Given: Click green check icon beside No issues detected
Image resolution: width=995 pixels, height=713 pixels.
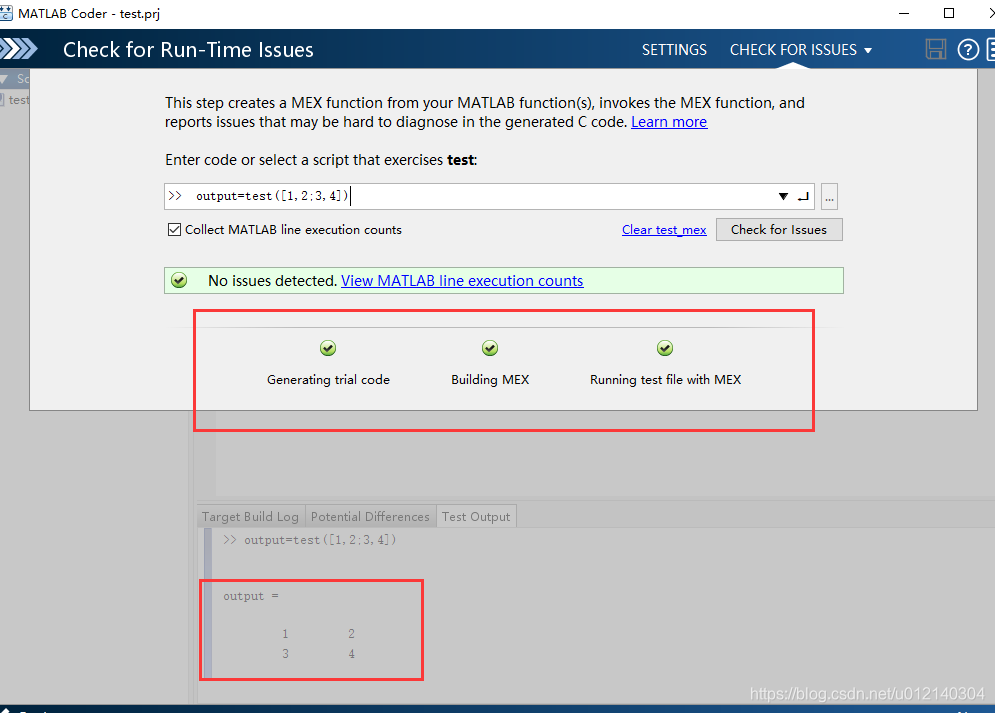Looking at the screenshot, I should (x=180, y=280).
